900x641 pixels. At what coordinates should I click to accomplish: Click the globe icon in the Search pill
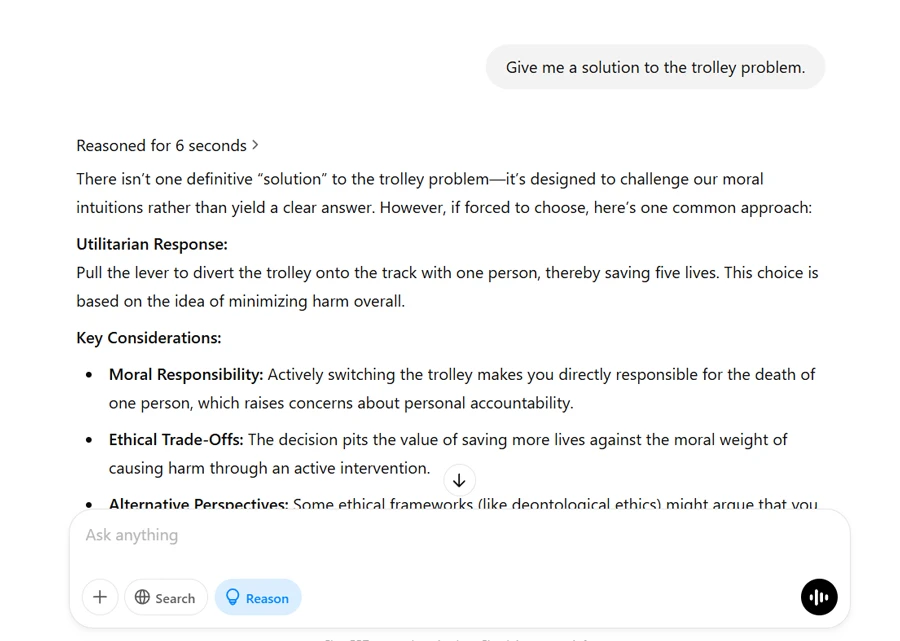(143, 597)
